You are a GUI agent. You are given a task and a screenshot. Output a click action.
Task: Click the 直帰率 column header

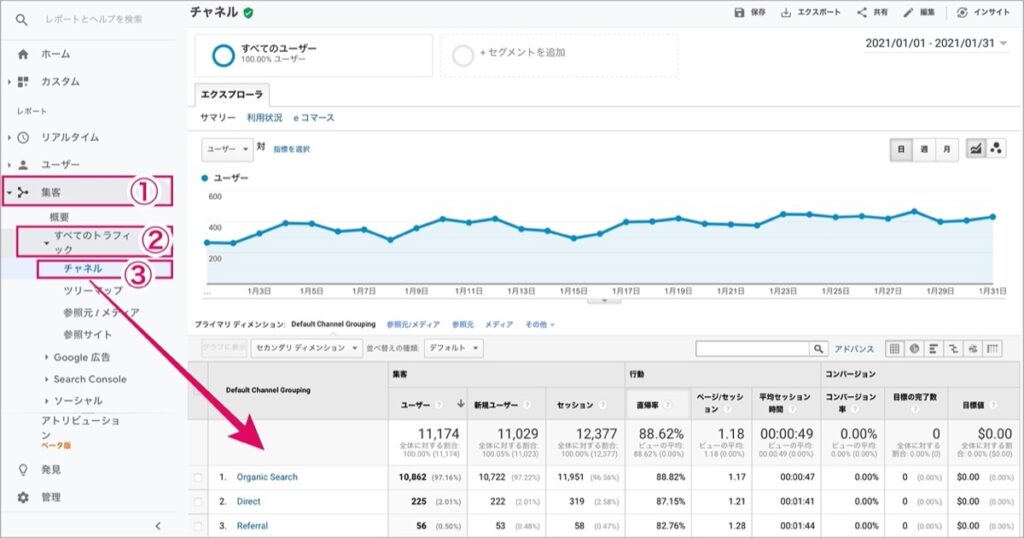tap(658, 405)
